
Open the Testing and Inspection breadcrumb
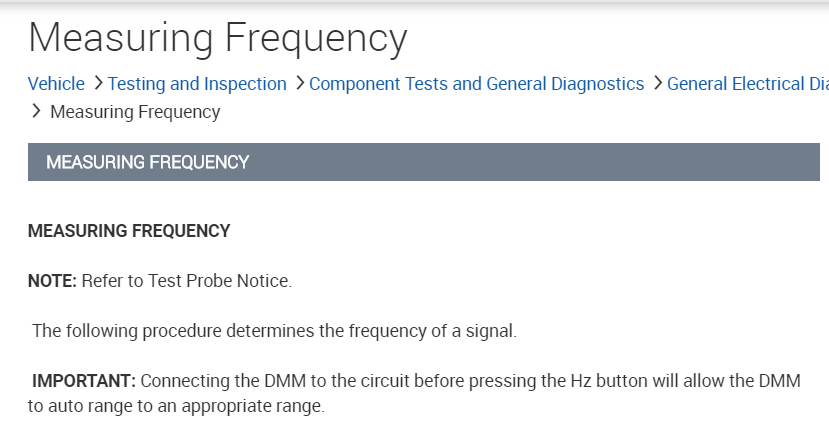click(197, 84)
